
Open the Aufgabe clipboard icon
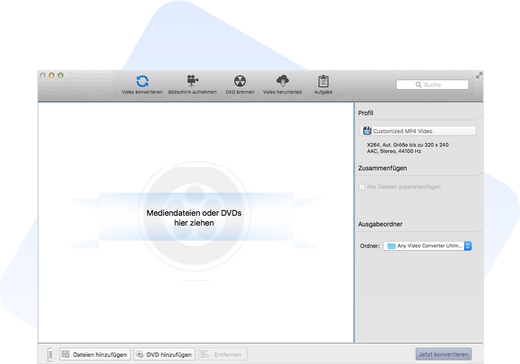(323, 81)
